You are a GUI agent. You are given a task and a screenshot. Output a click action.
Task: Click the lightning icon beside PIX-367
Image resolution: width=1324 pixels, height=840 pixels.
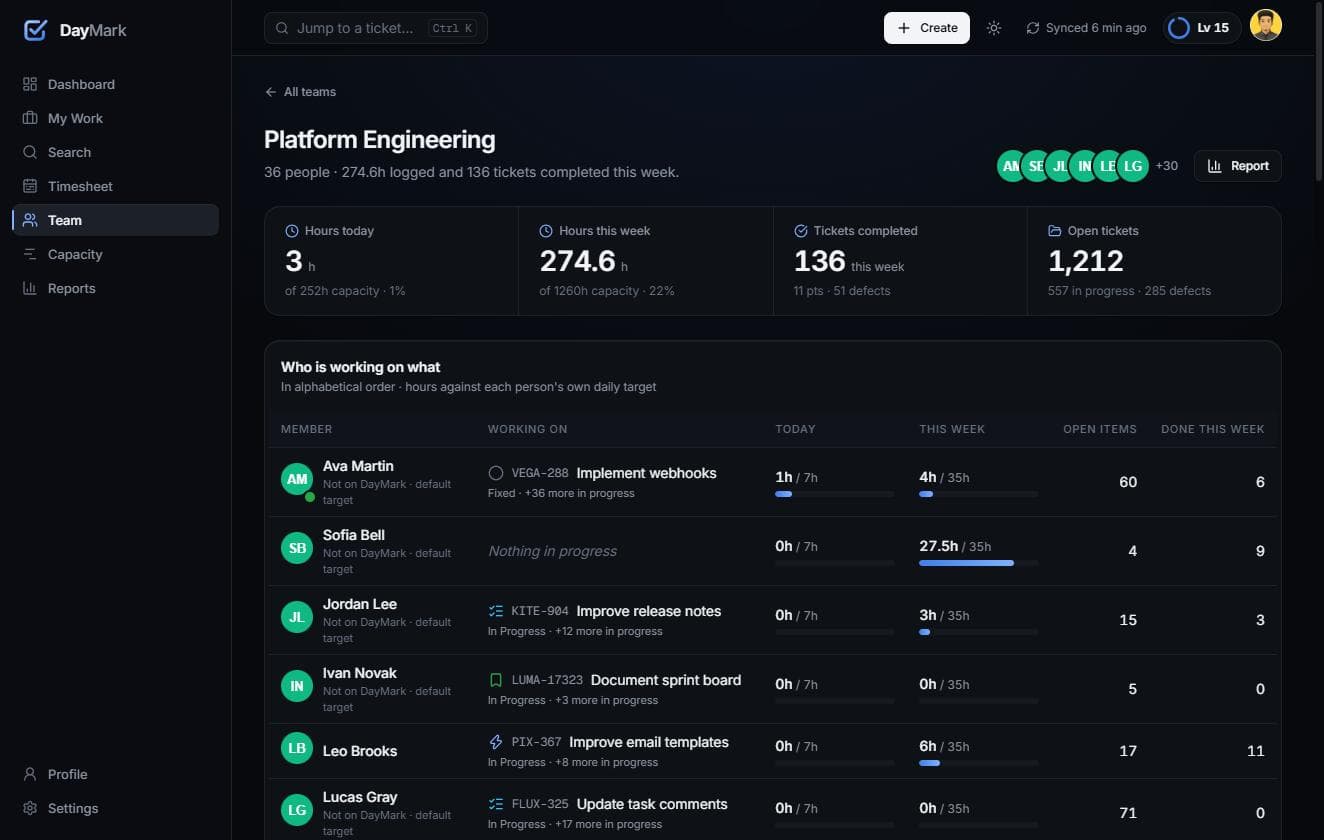point(496,742)
